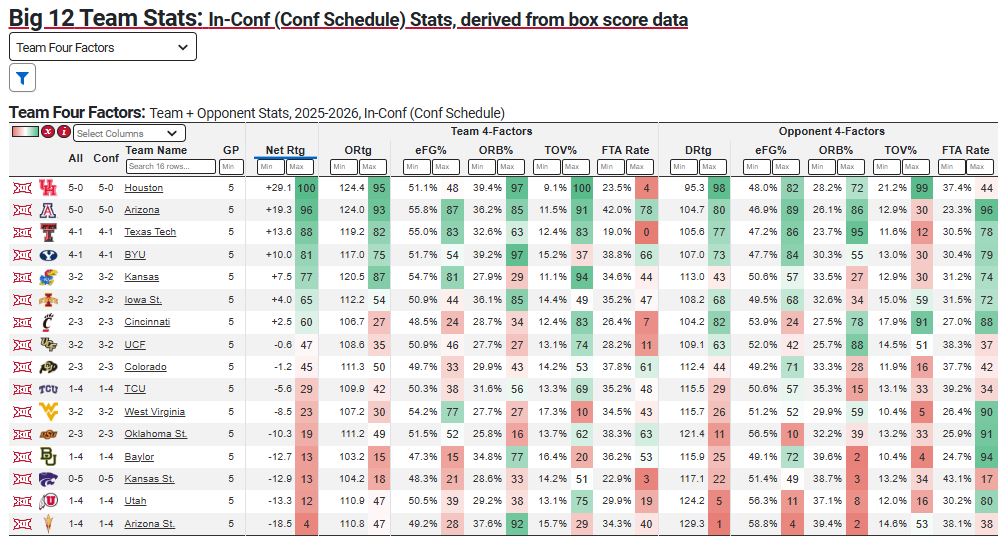Click the Search 16 rows field
The width and height of the screenshot is (1008, 546).
(170, 166)
